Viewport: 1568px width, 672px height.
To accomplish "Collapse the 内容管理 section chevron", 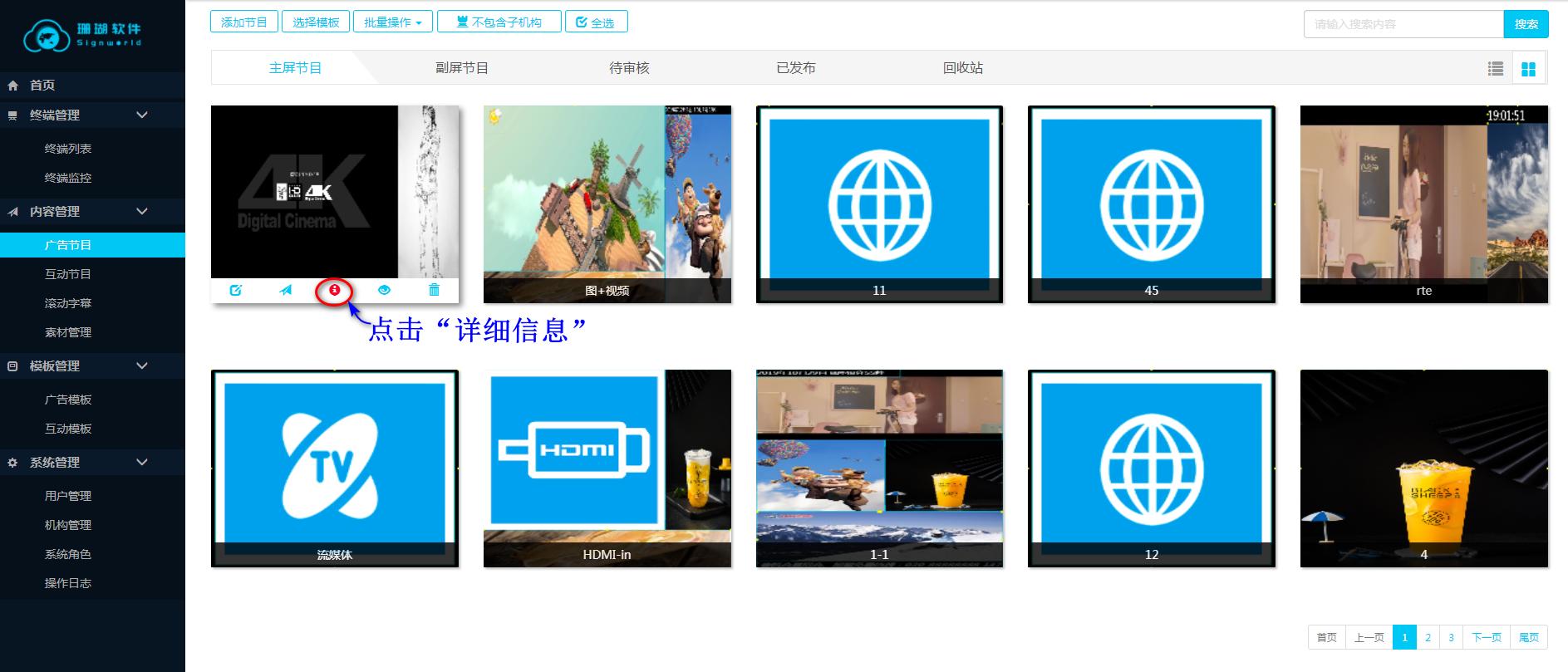I will click(142, 212).
